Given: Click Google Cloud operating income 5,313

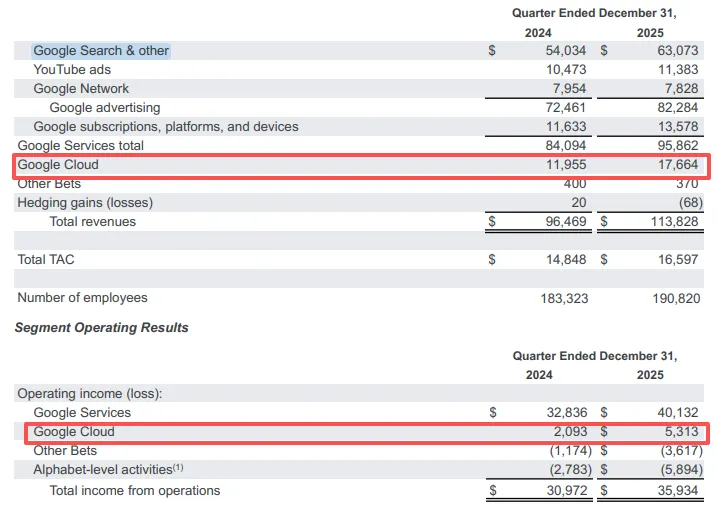Looking at the screenshot, I should click(681, 432).
